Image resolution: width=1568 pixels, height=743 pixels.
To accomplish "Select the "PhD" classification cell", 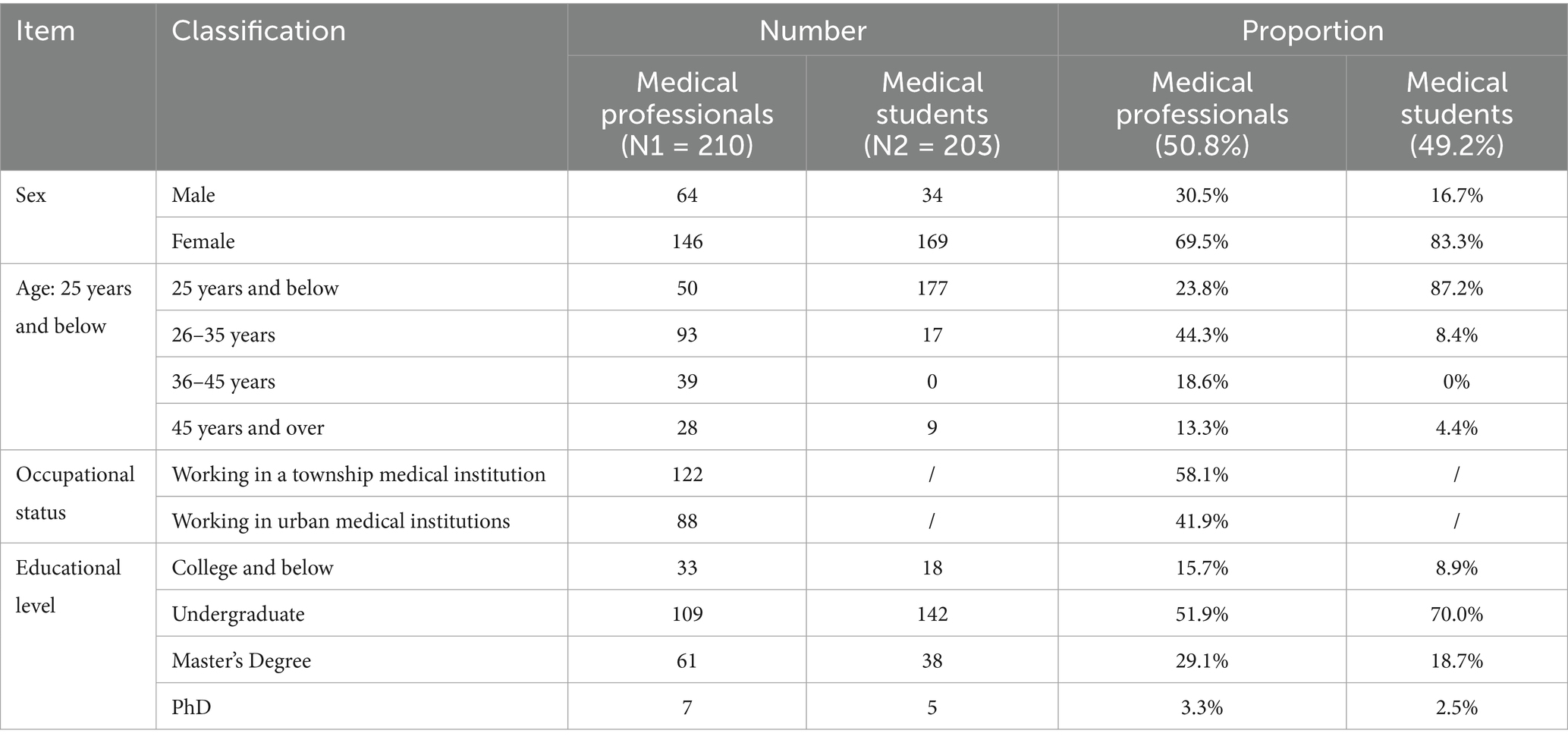I will pos(191,707).
